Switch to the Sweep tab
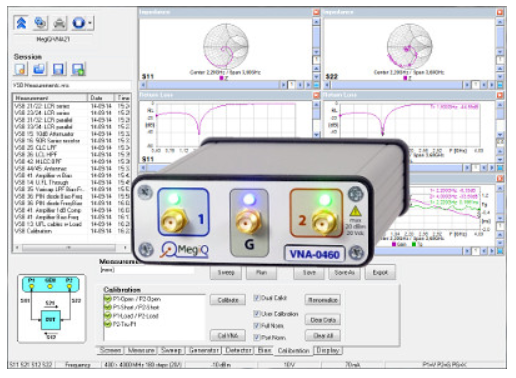This screenshot has height=378, width=516. click(171, 350)
